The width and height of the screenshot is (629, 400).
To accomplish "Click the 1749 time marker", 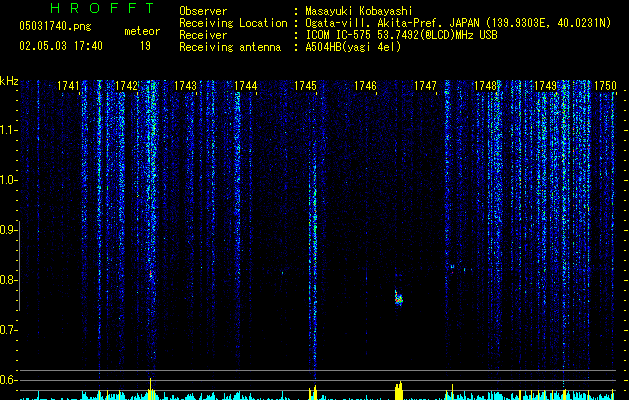I will point(546,86).
